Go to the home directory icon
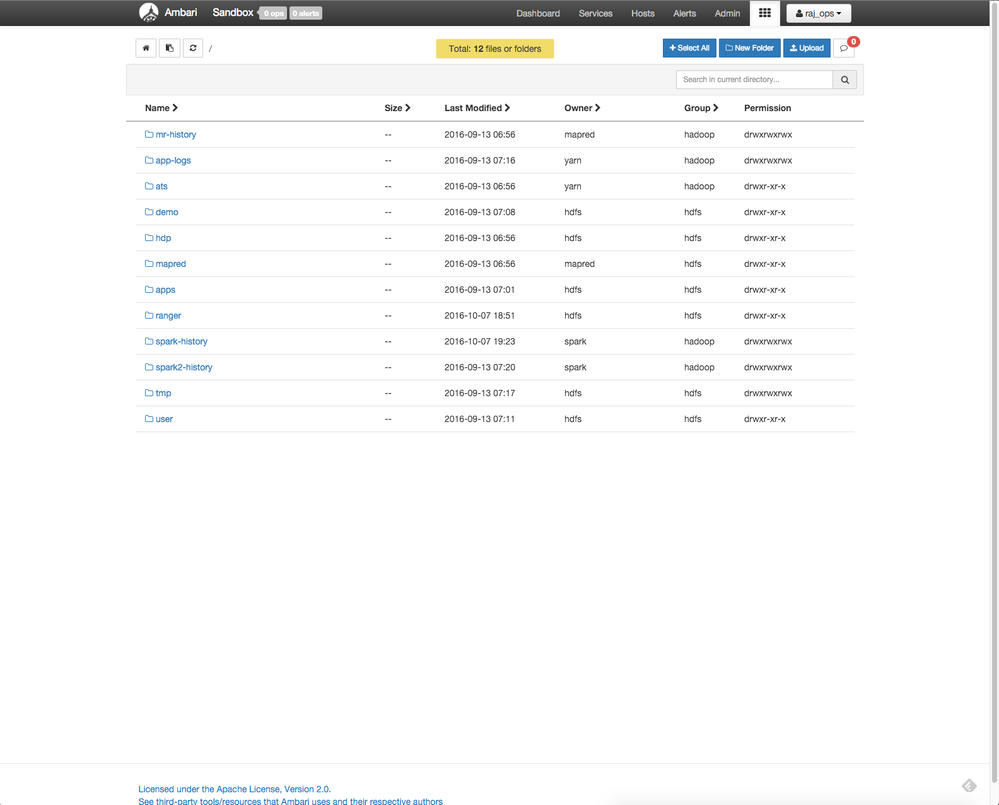The height and width of the screenshot is (805, 999). [146, 48]
